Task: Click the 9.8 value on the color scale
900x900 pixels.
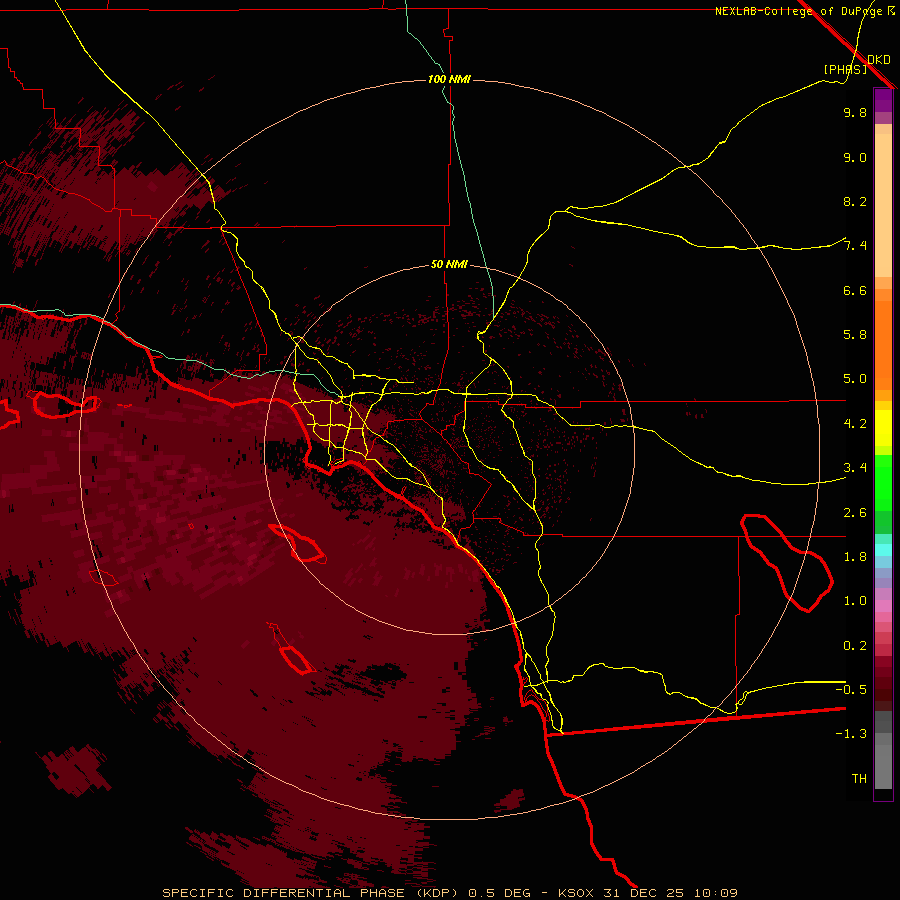Action: pos(855,112)
